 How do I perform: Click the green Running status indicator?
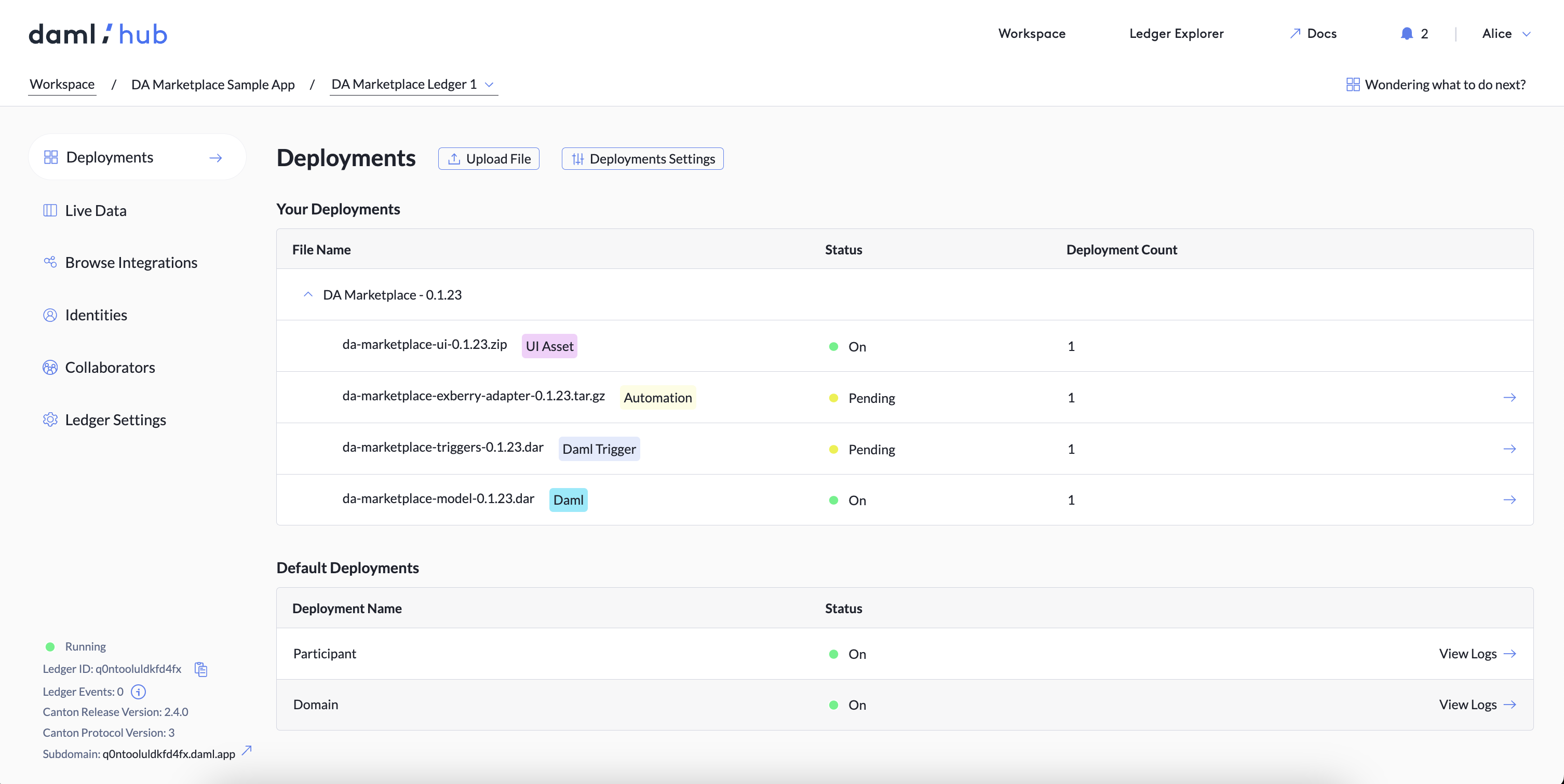(50, 646)
